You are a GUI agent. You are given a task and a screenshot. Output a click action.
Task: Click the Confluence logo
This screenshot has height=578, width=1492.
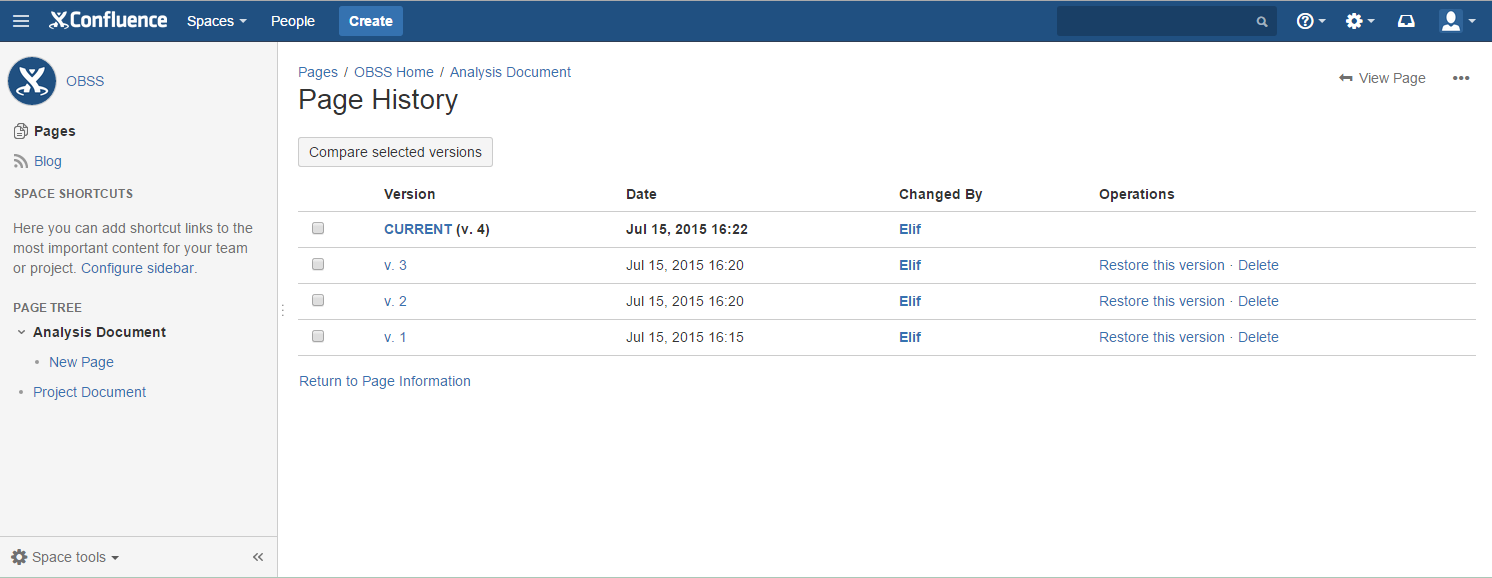(x=108, y=20)
